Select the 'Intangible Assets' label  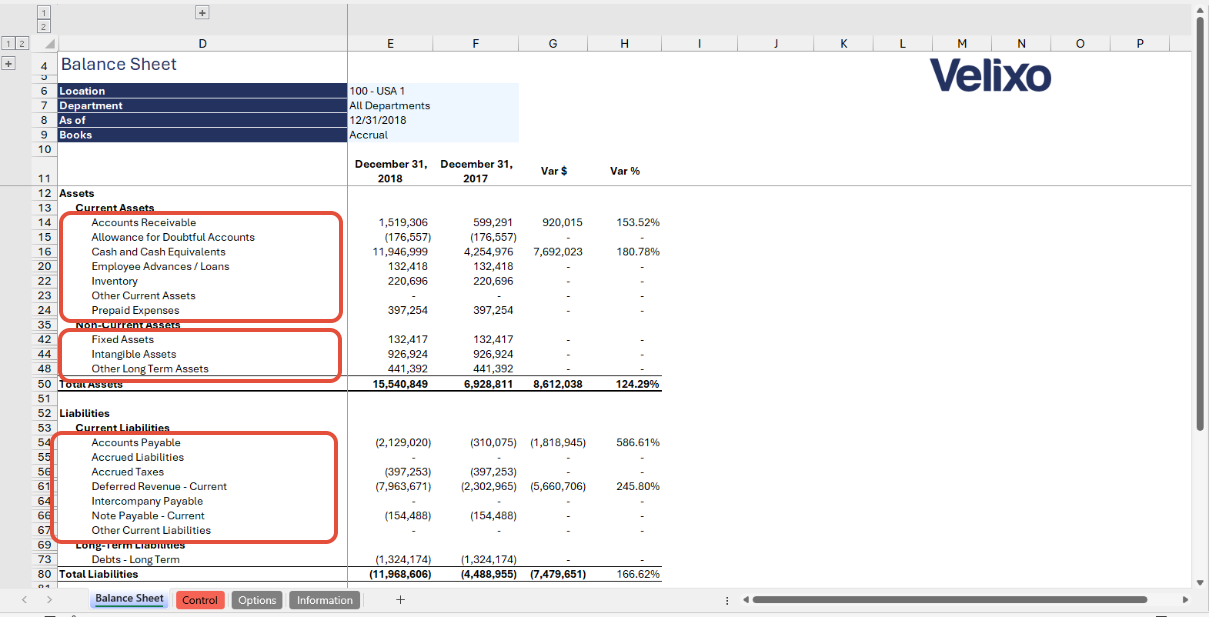tap(133, 354)
